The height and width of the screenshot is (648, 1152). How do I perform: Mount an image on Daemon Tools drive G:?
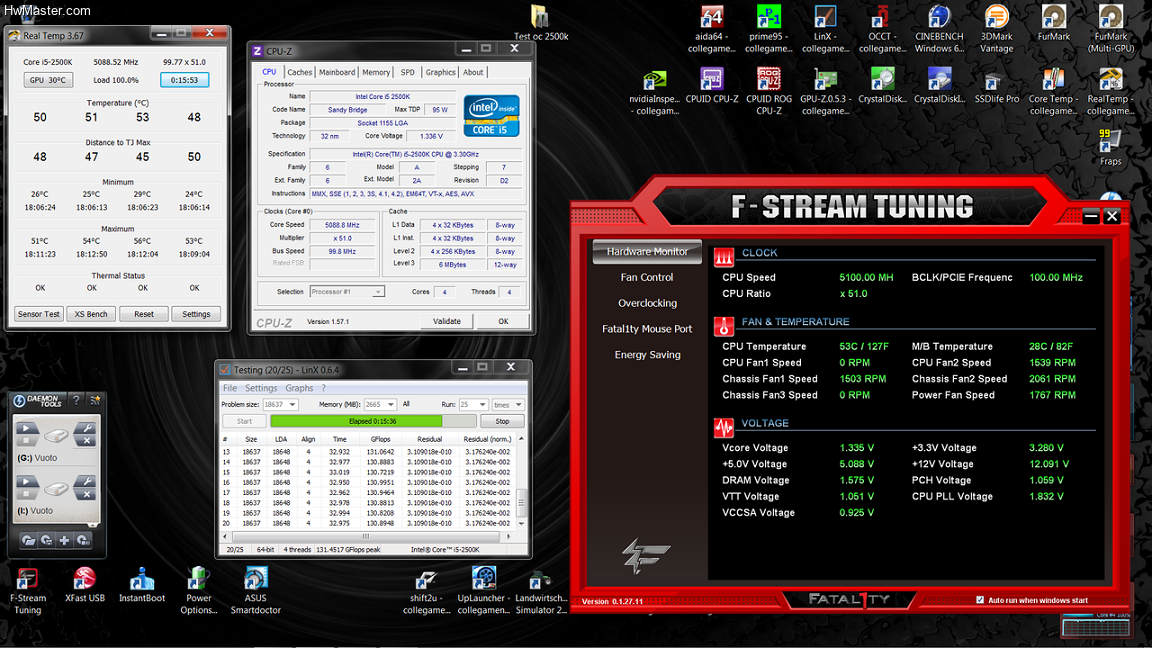[26, 428]
